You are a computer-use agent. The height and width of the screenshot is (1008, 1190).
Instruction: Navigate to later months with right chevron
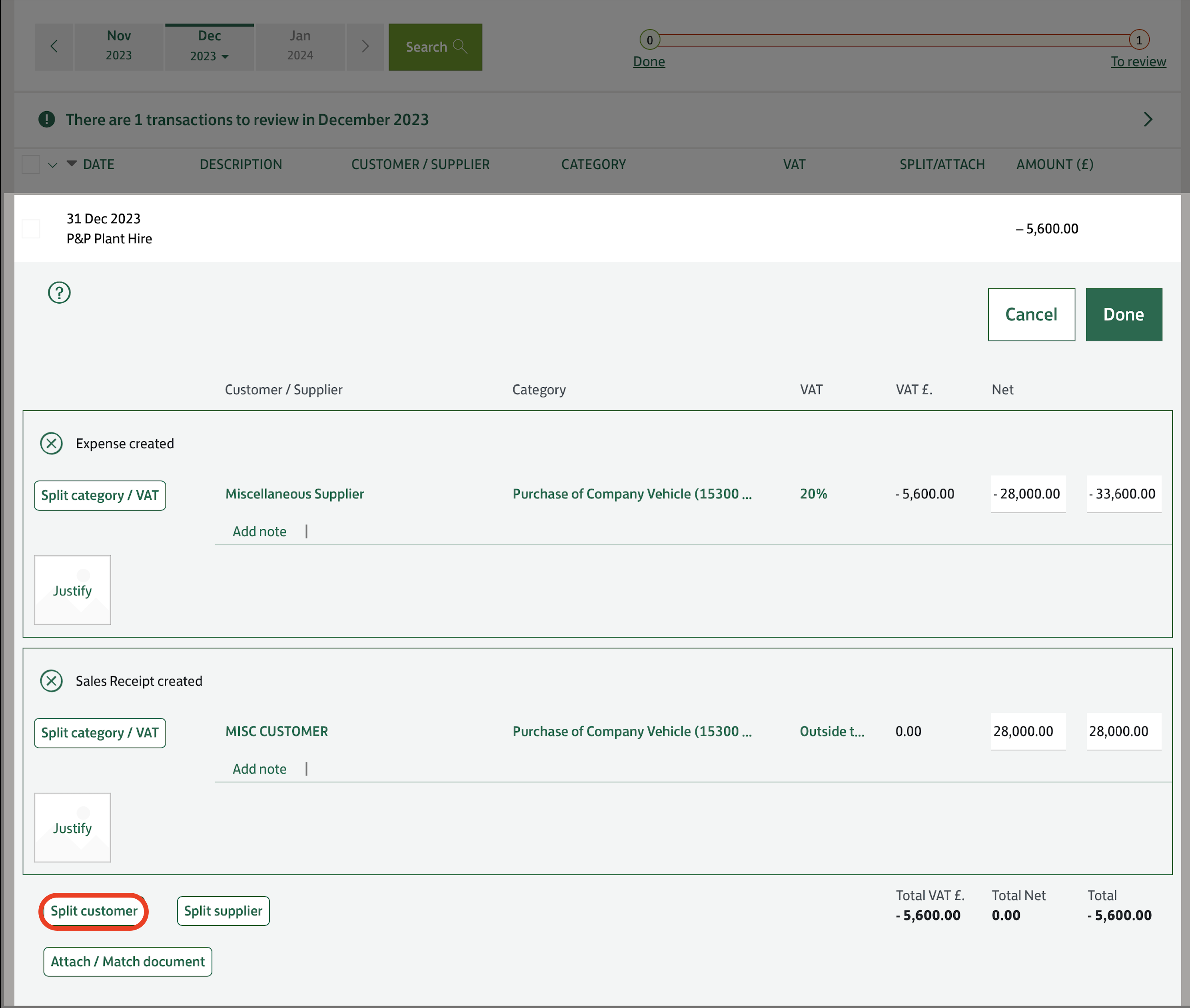coord(365,46)
